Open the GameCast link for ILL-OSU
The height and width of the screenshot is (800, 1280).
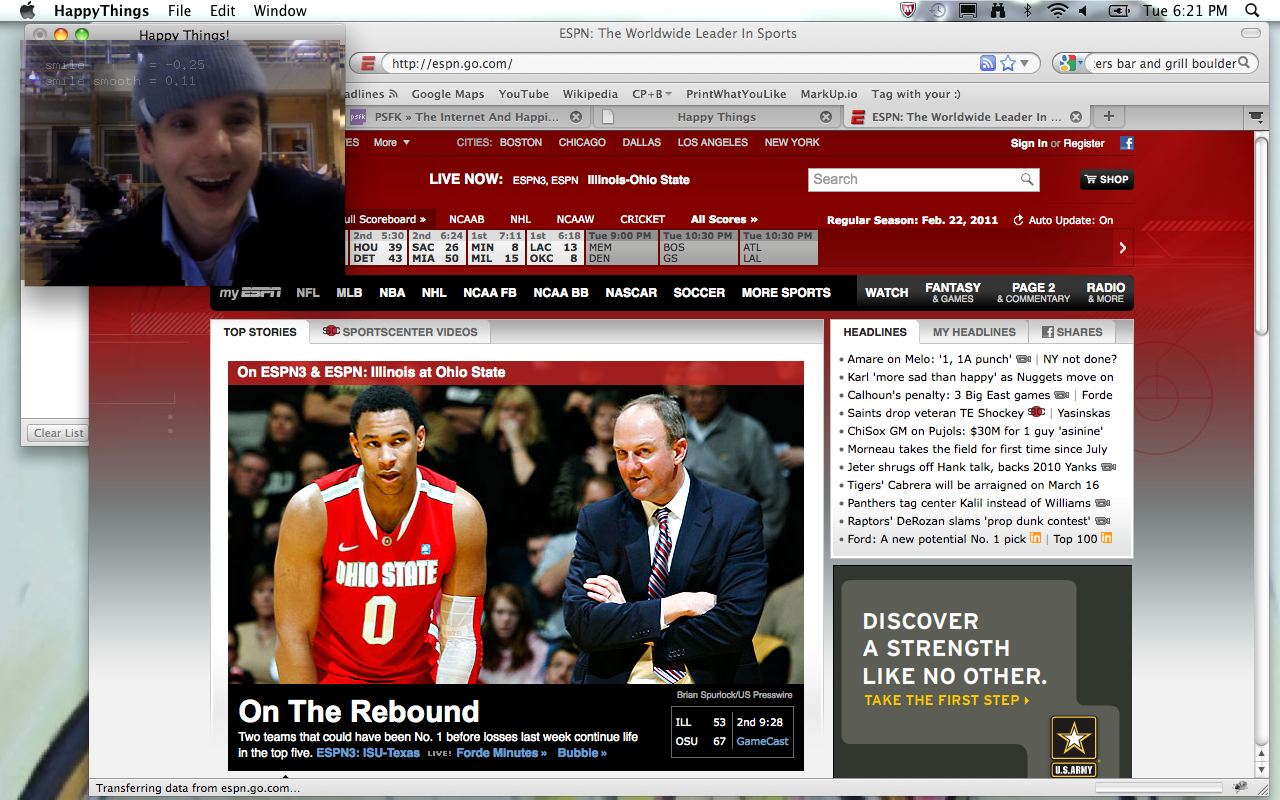762,741
